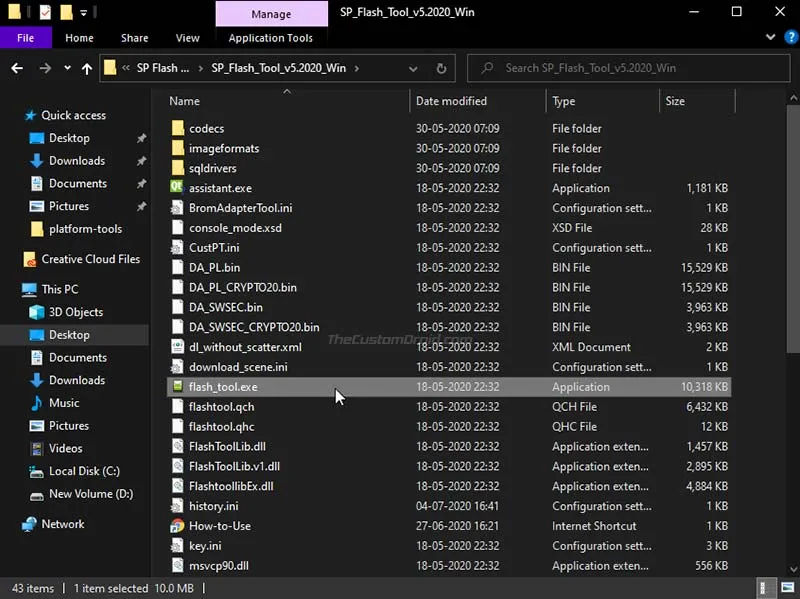Image resolution: width=800 pixels, height=599 pixels.
Task: Click the Network item in the sidebar
Action: (61, 523)
